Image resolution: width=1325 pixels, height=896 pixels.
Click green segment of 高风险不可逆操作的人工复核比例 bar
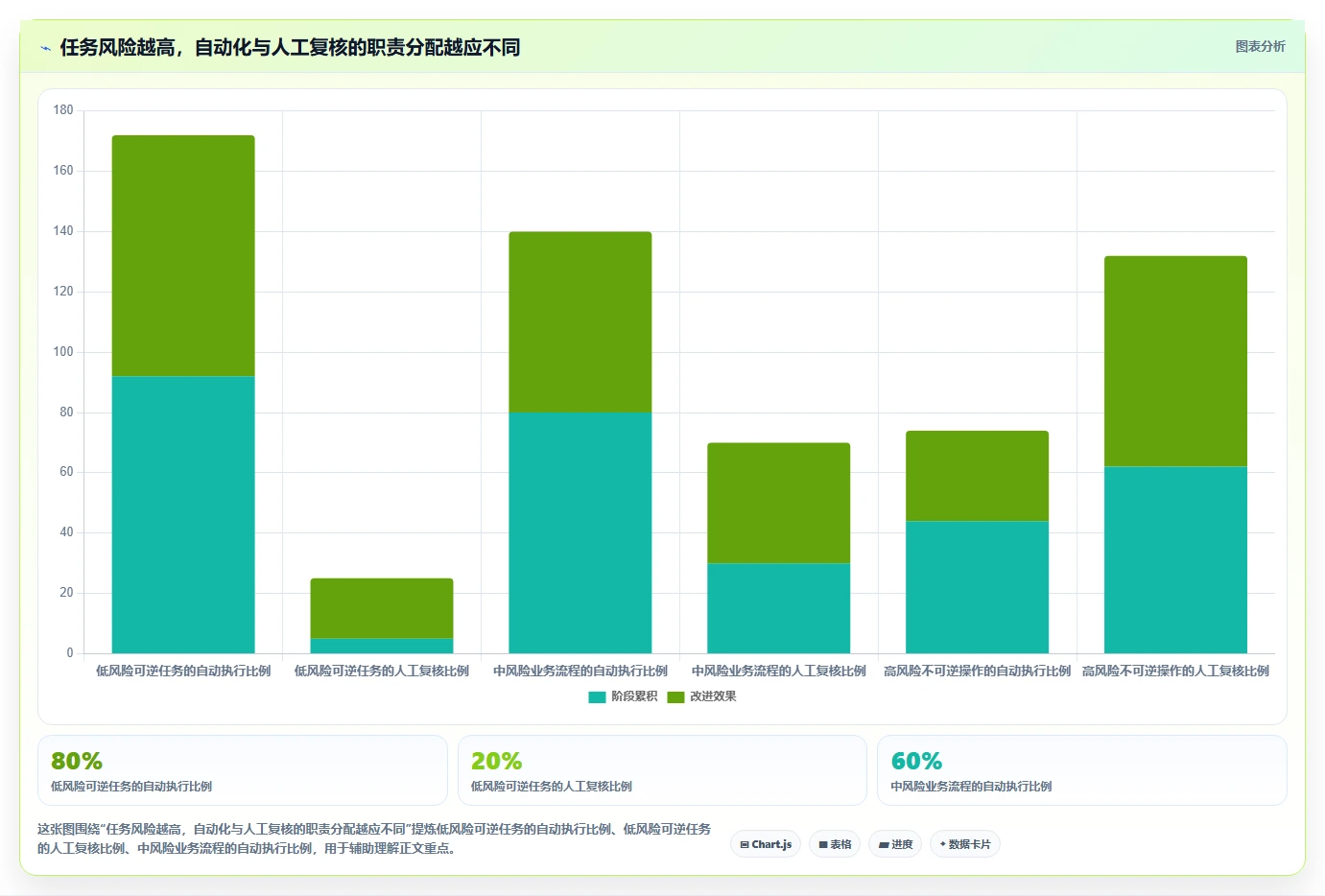[1176, 362]
